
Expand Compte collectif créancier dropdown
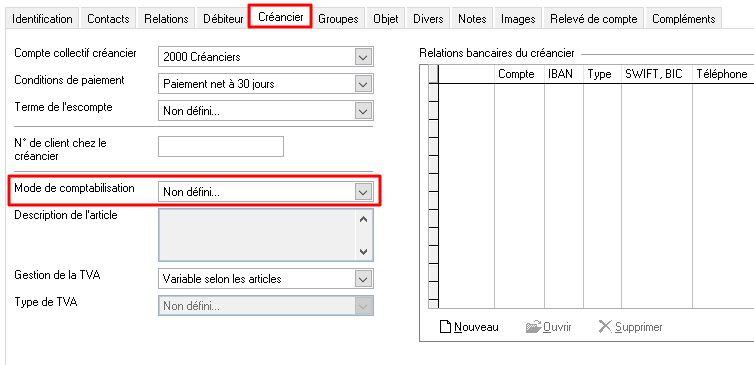pos(363,57)
